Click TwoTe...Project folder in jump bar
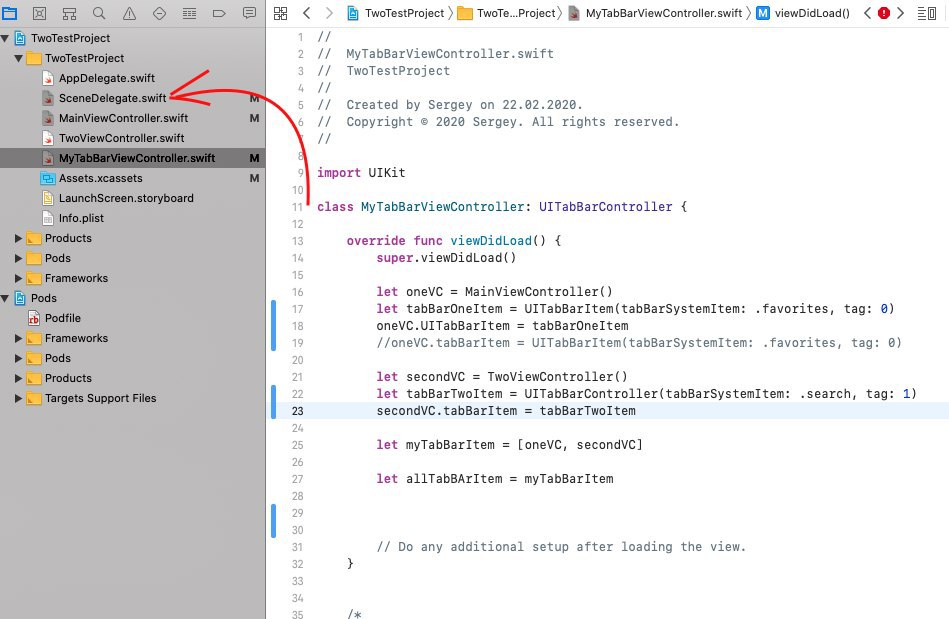Screen dimensions: 949x619 [508, 13]
